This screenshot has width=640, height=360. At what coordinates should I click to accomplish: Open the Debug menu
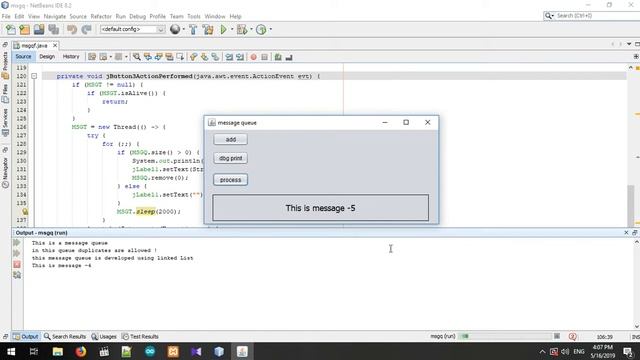coord(138,16)
